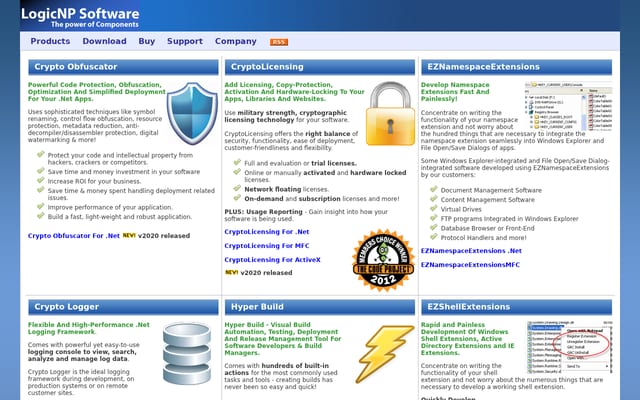Click the Crypto Logger section header
Screen dimensions: 640x400
point(123,307)
